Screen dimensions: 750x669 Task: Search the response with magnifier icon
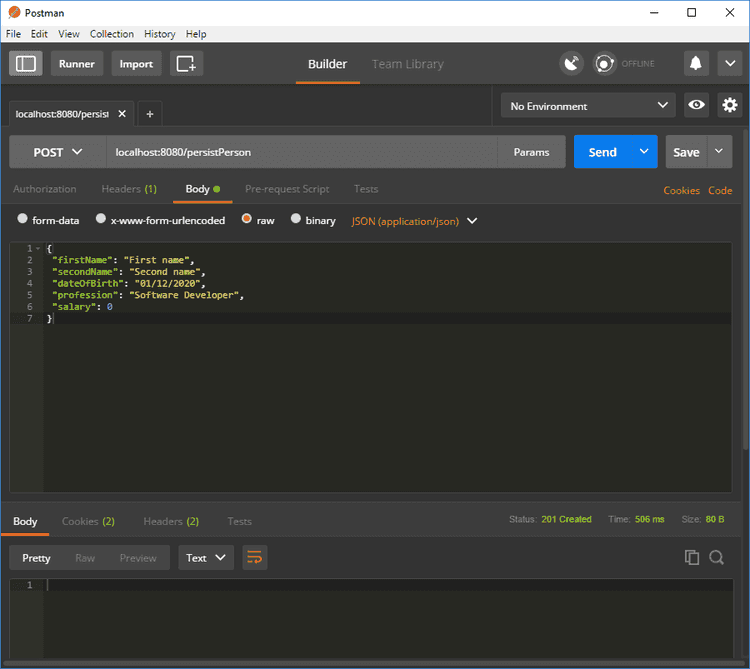click(x=717, y=558)
